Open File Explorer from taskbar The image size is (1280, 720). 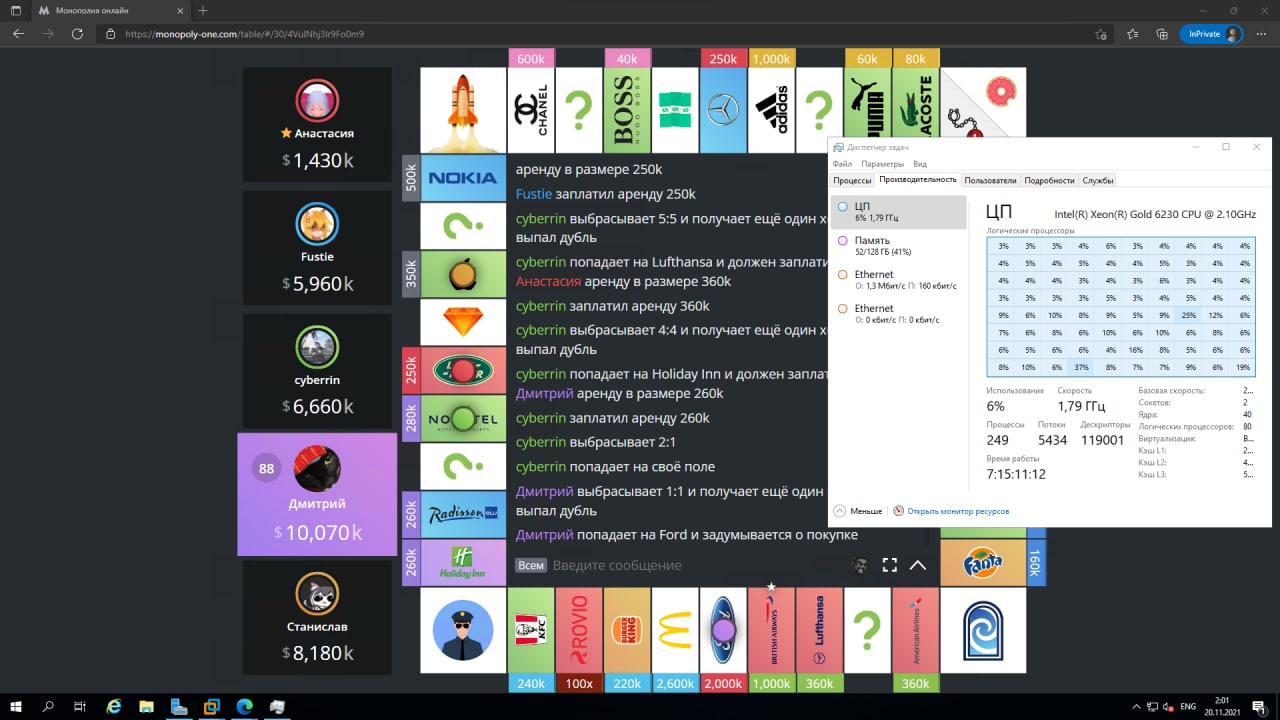coord(147,706)
